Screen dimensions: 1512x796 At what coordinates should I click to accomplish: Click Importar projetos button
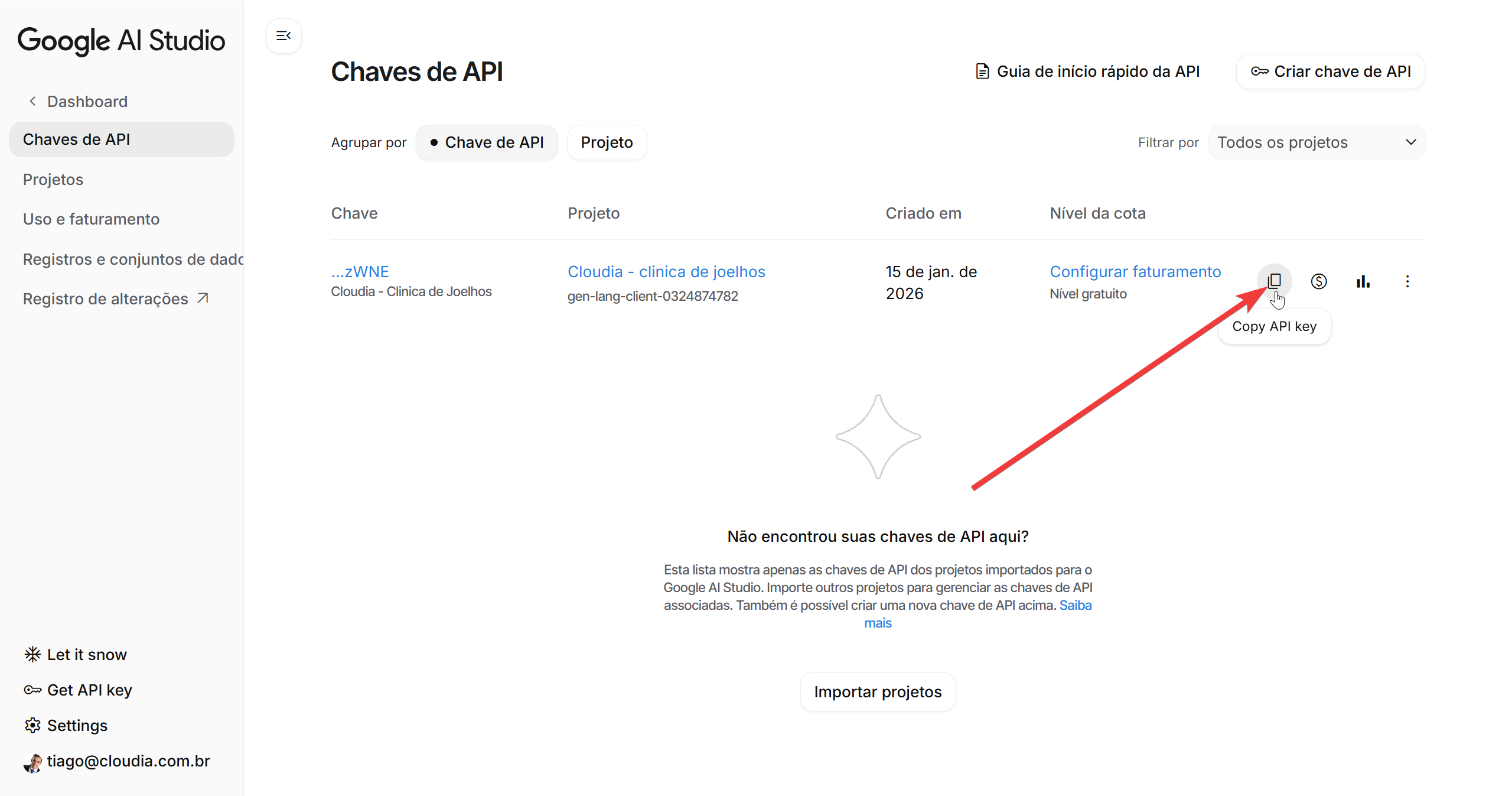[878, 692]
